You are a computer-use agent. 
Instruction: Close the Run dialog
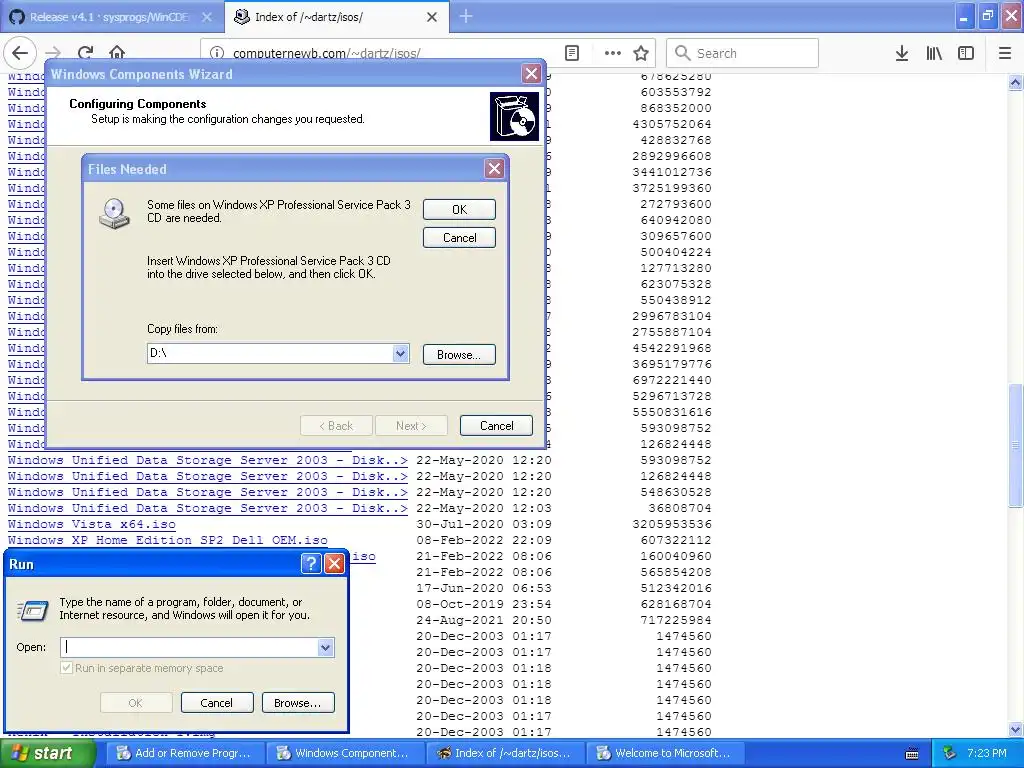334,564
